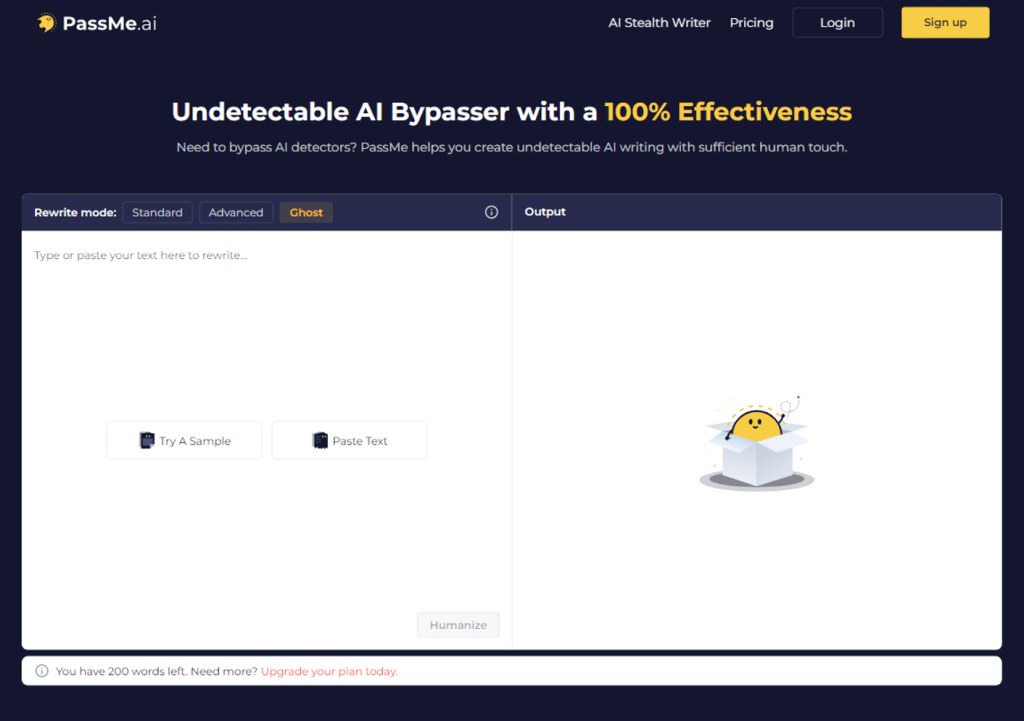
Task: Keep Ghost rewrite mode active
Action: pos(306,212)
